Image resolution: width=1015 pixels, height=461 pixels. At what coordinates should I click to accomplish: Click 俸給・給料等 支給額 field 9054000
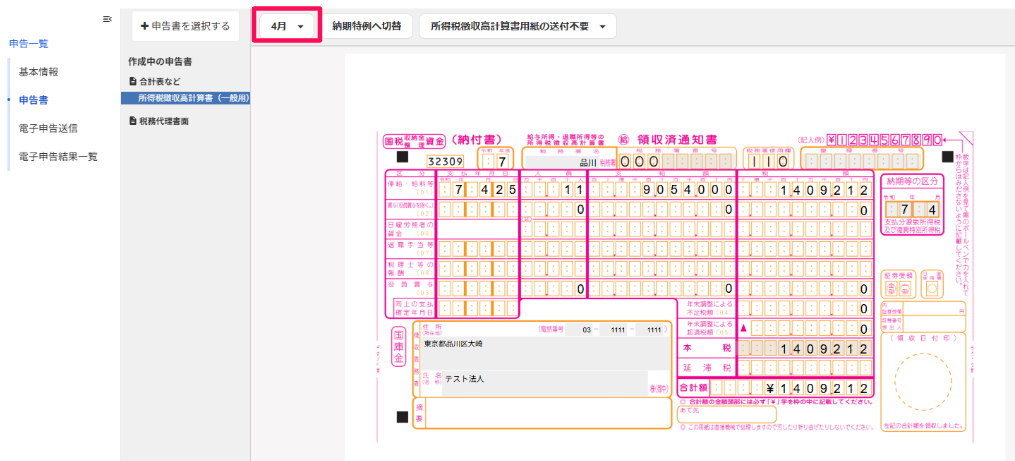[x=662, y=190]
